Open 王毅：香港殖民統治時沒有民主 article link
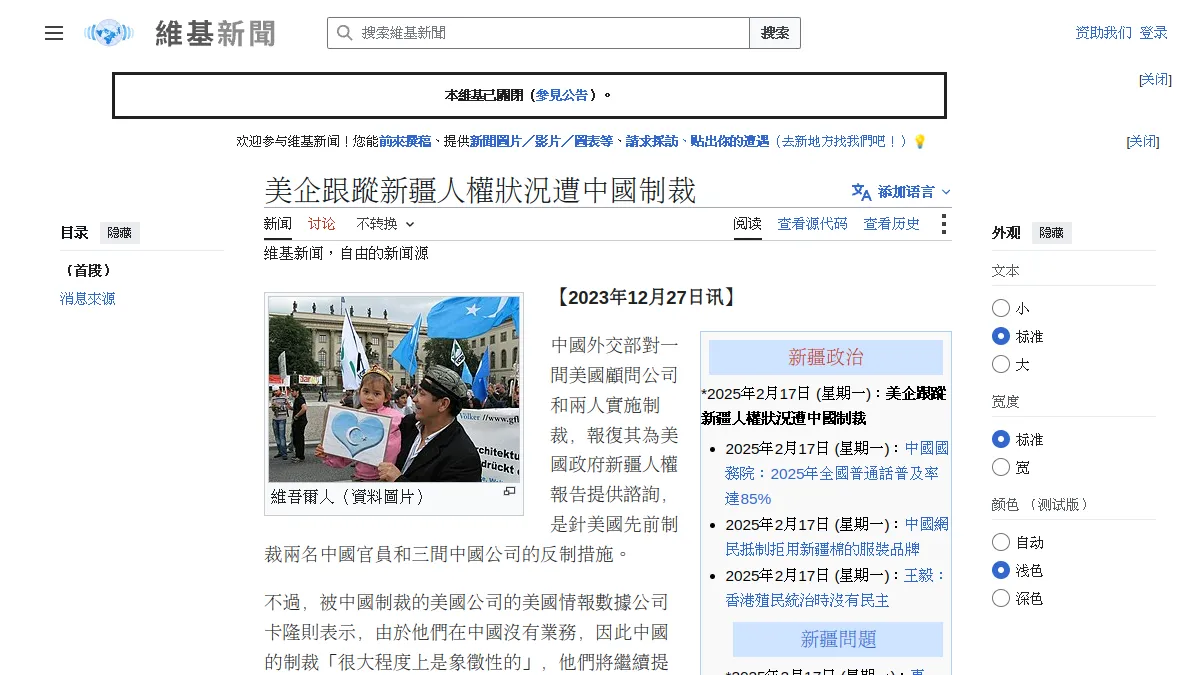 836,588
